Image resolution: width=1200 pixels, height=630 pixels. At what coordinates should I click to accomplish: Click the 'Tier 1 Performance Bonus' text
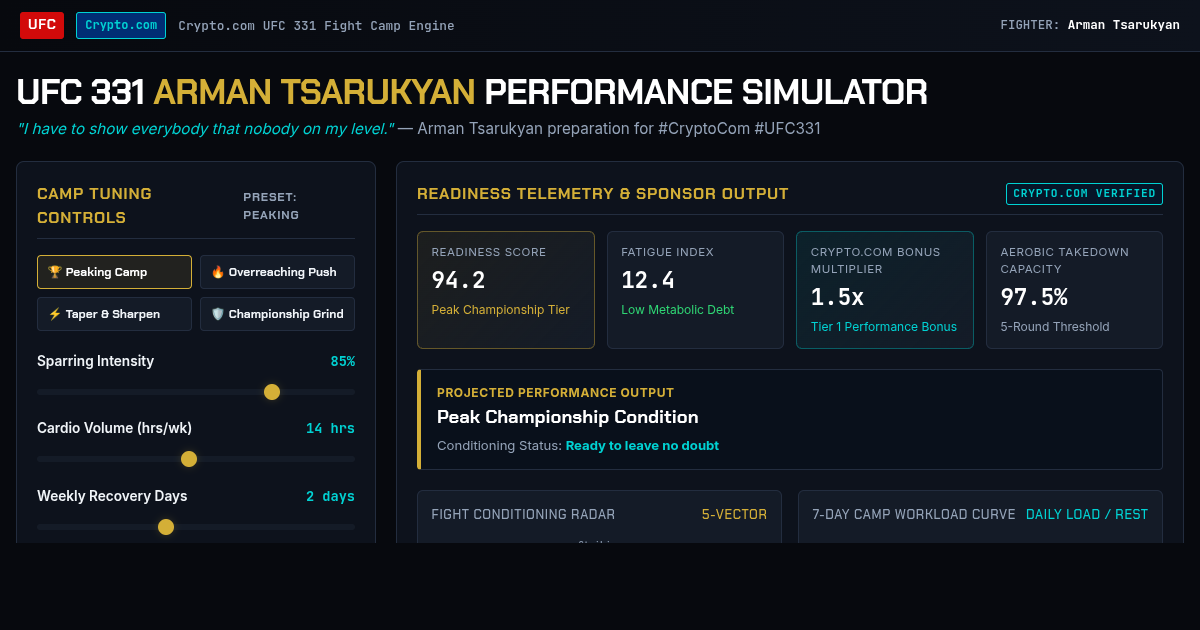pos(884,327)
